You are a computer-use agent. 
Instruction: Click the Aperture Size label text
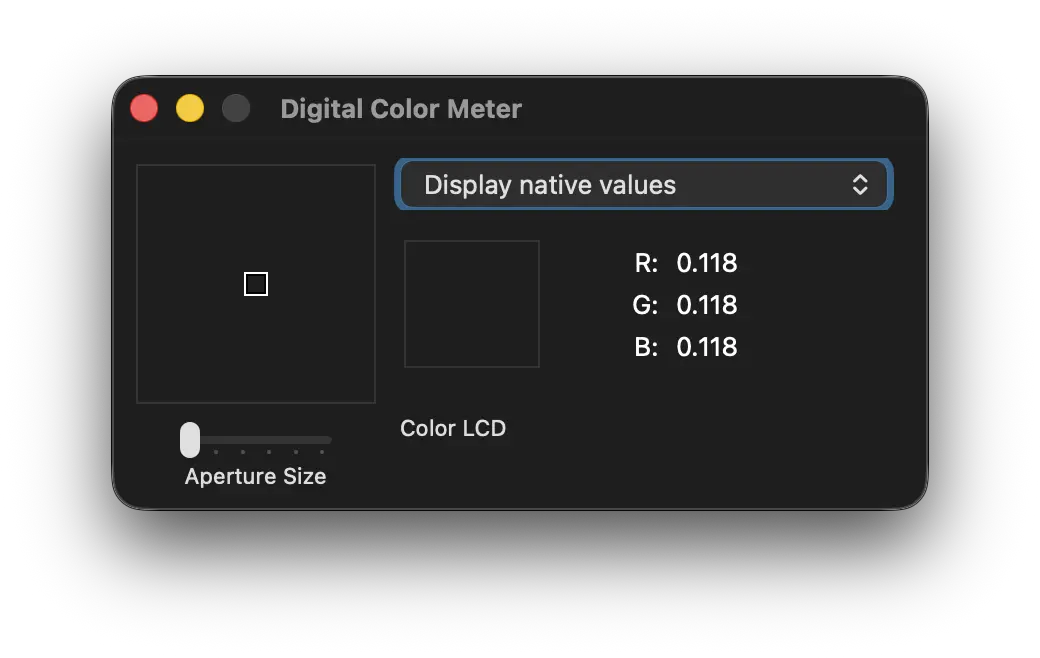pyautogui.click(x=255, y=476)
